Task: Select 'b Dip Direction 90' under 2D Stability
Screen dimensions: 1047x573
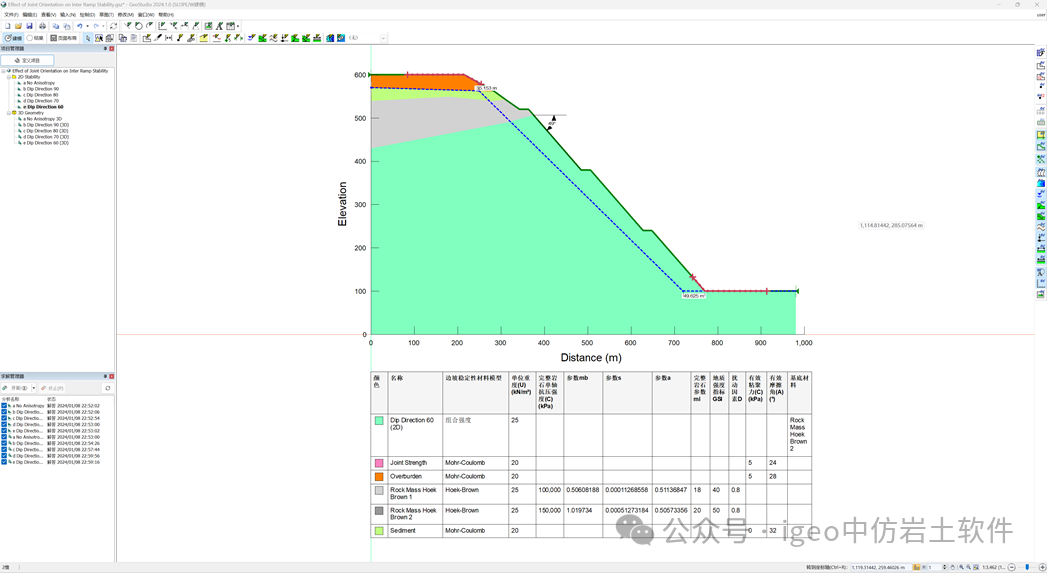Action: (42, 89)
